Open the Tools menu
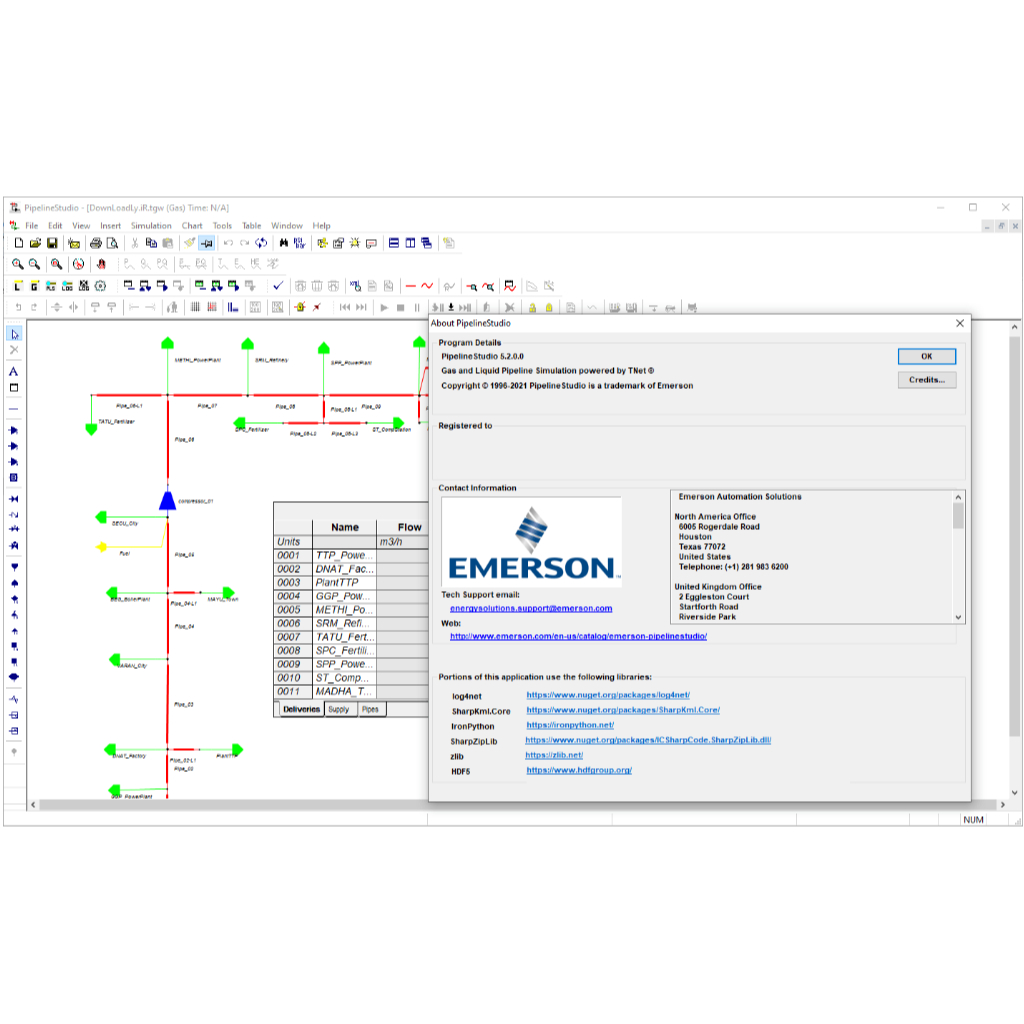The width and height of the screenshot is (1024, 1024). (x=222, y=226)
